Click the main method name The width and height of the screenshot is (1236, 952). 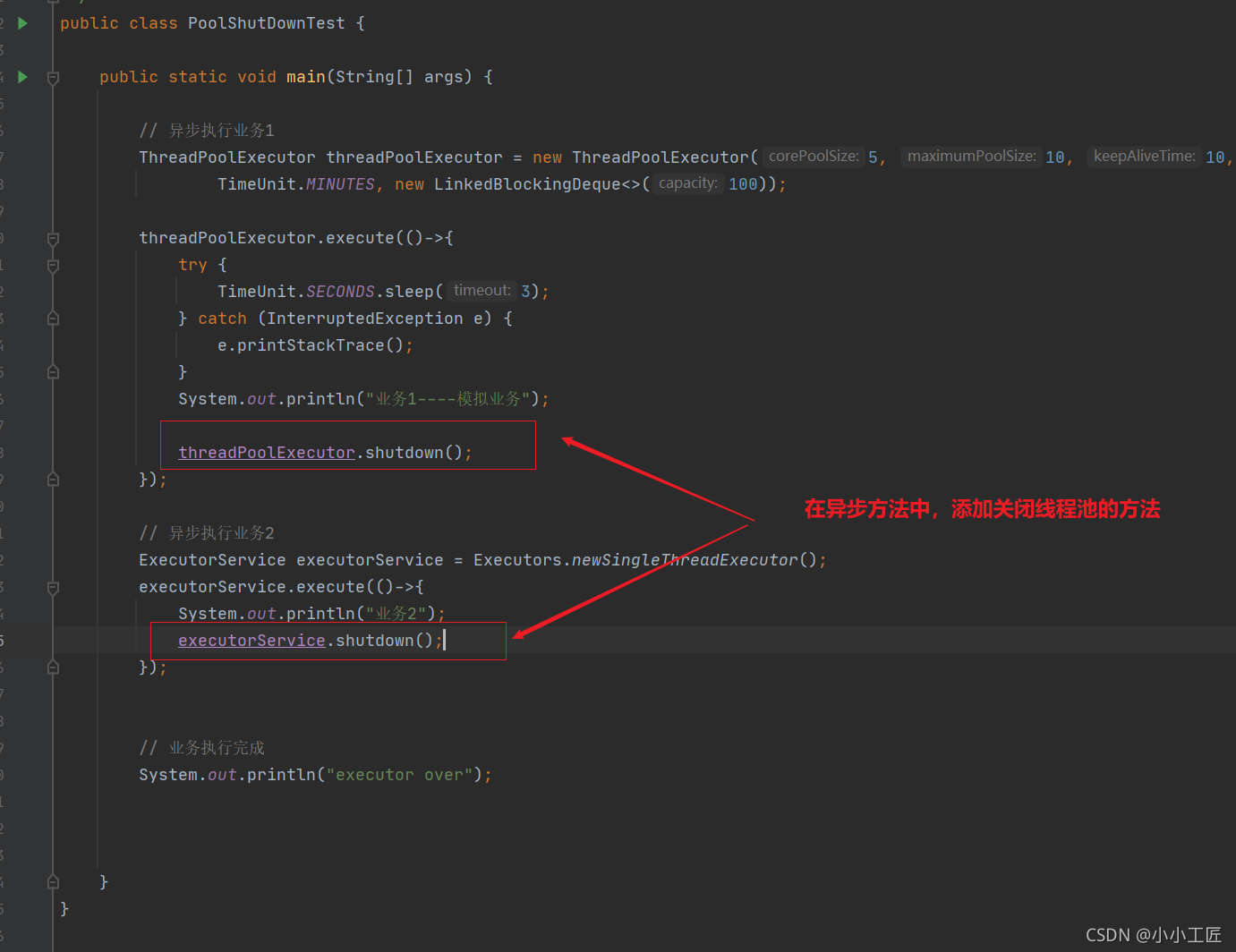point(306,77)
